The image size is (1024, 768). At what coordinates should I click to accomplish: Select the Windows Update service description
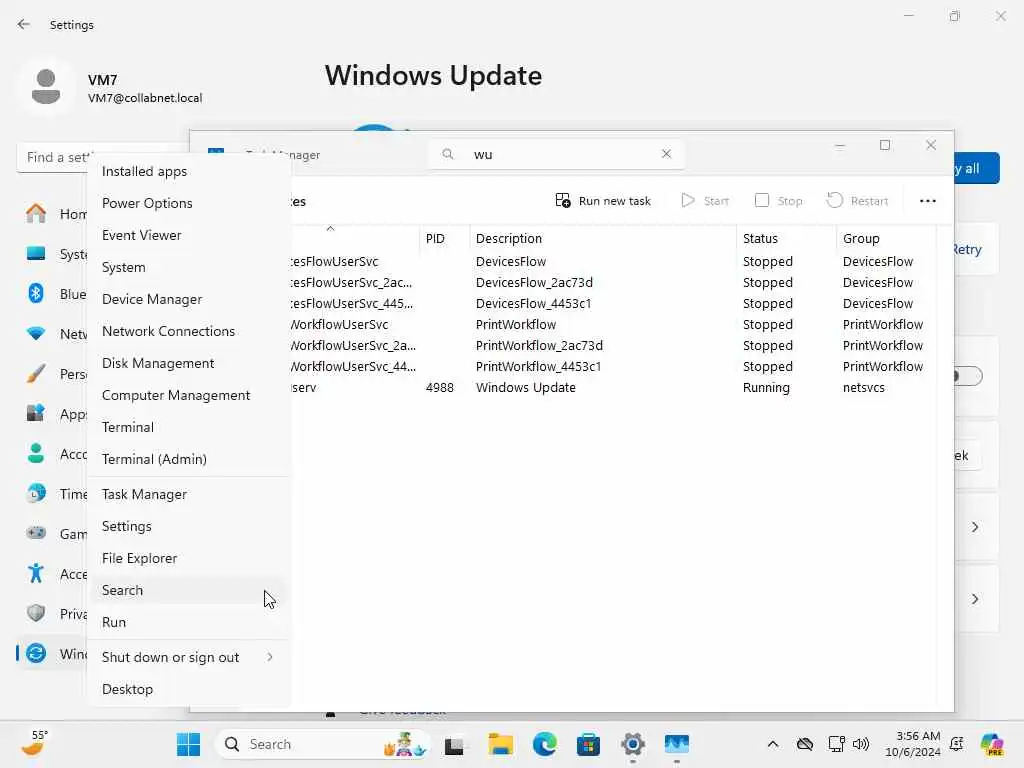526,387
